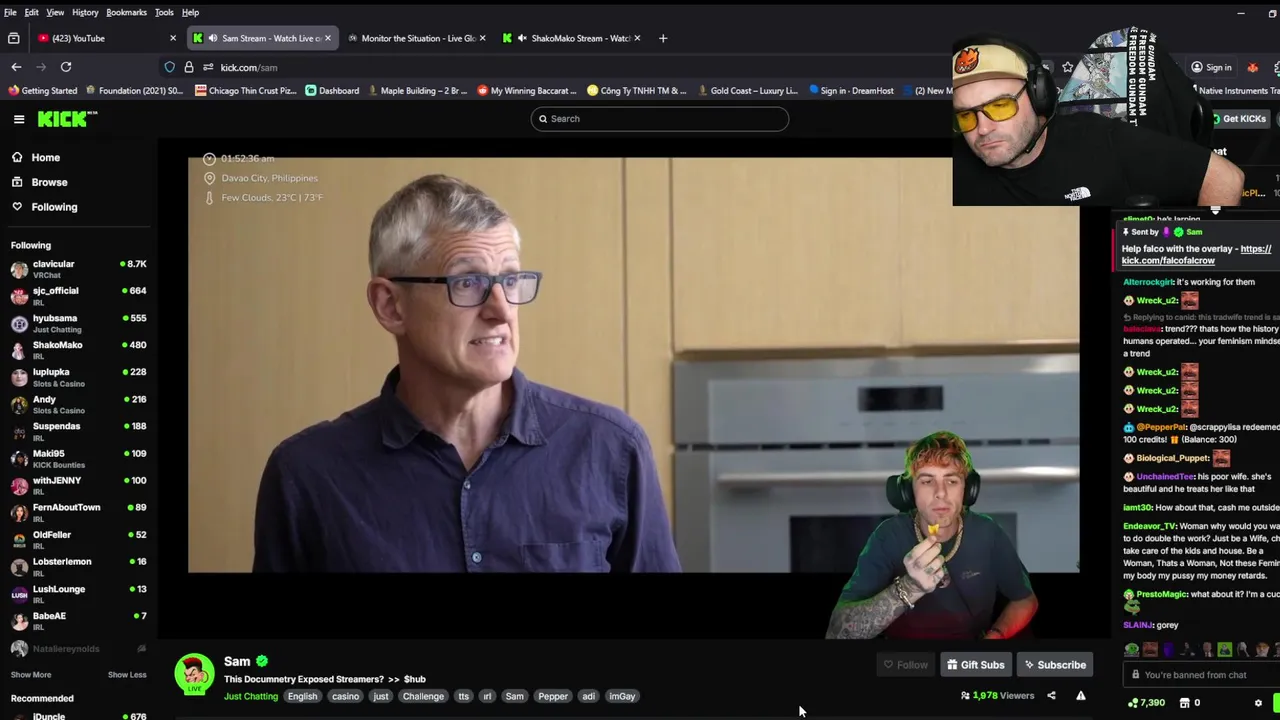Screen dimensions: 1280x720
Task: Open the History menu
Action: tap(85, 12)
